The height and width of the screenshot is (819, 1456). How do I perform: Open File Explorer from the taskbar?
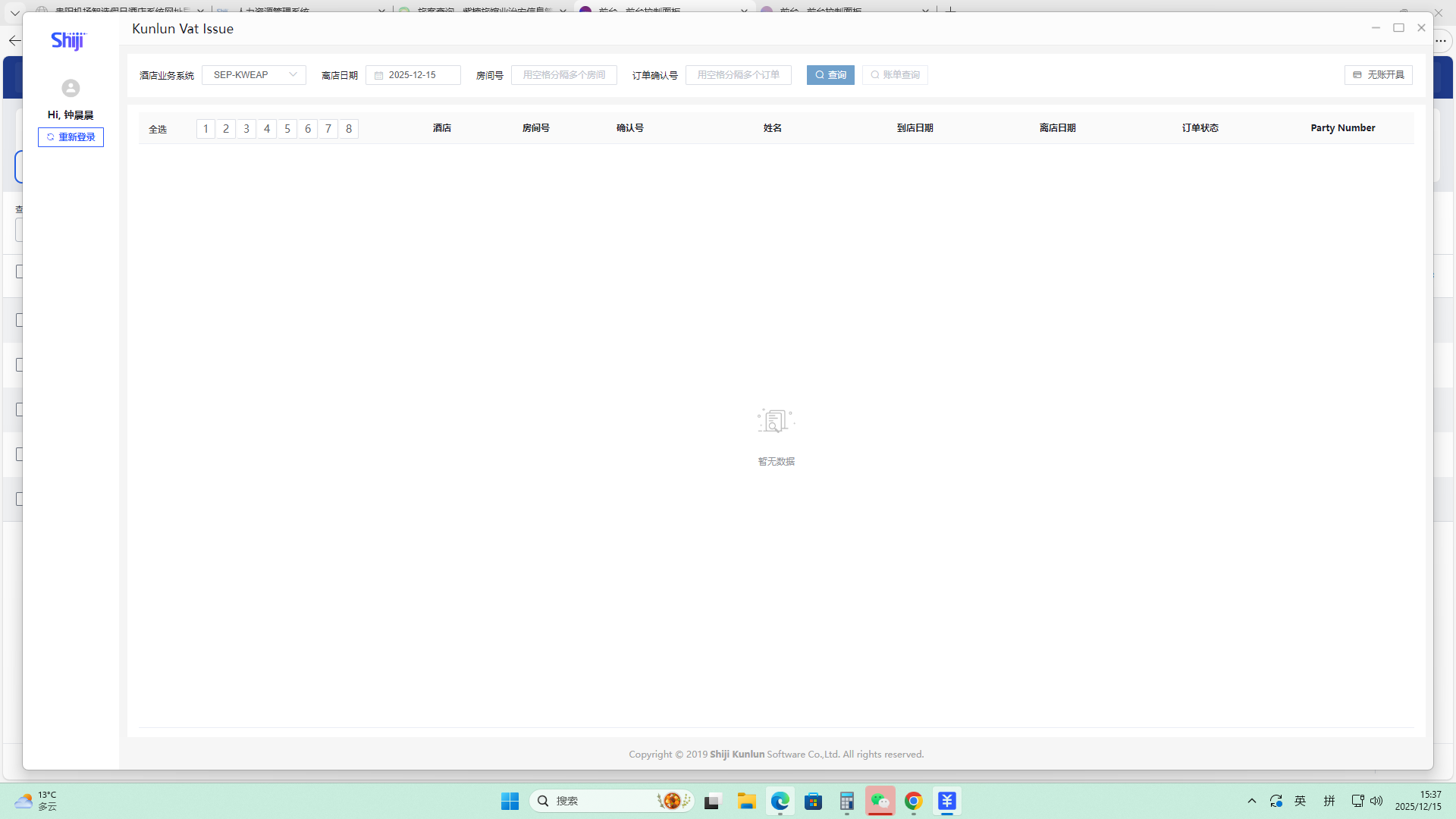point(746,801)
